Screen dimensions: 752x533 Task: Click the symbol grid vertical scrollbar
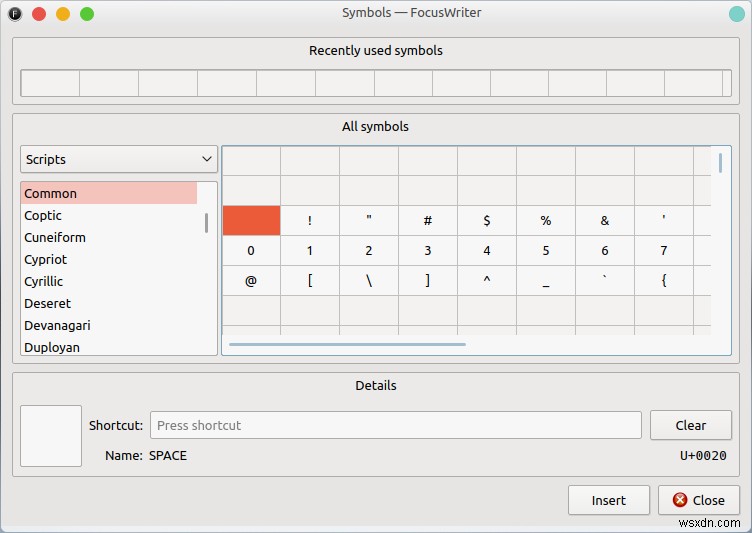pos(720,163)
